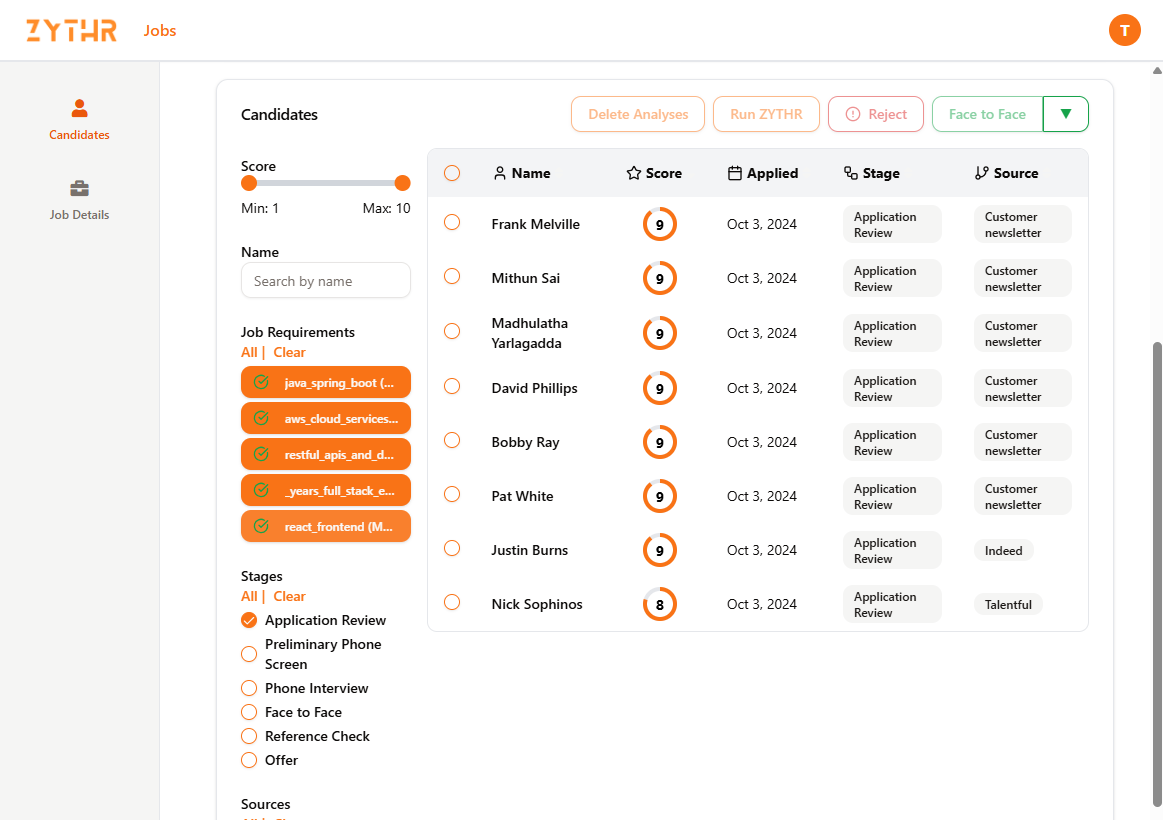
Task: Click the Score slider maximum handle
Action: [402, 183]
